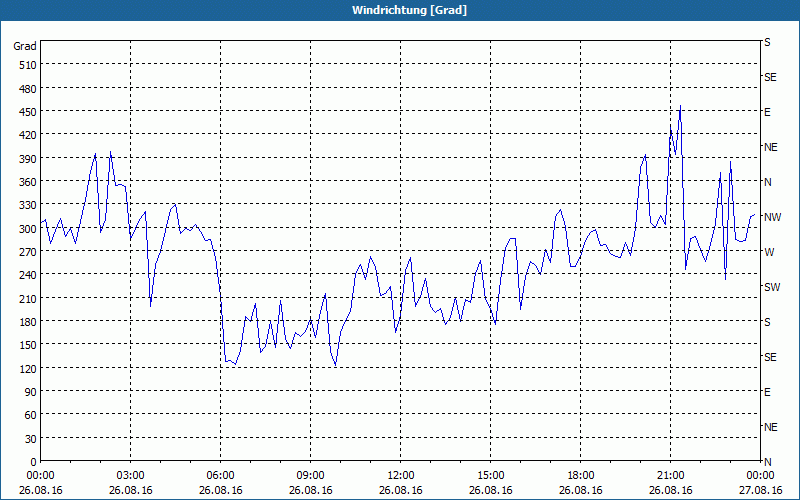Click the 300 y-axis tick label
This screenshot has width=800, height=500.
28,229
